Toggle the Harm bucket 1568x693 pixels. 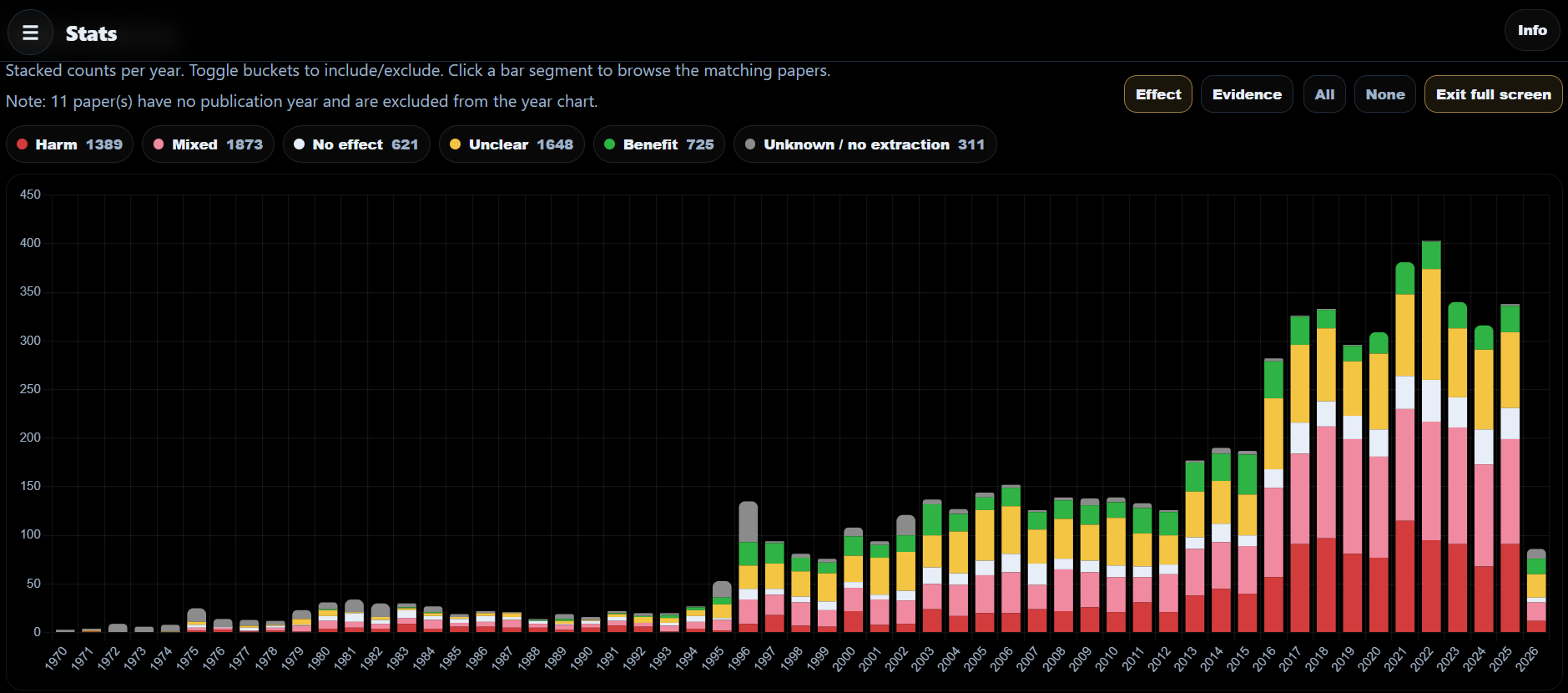(70, 144)
